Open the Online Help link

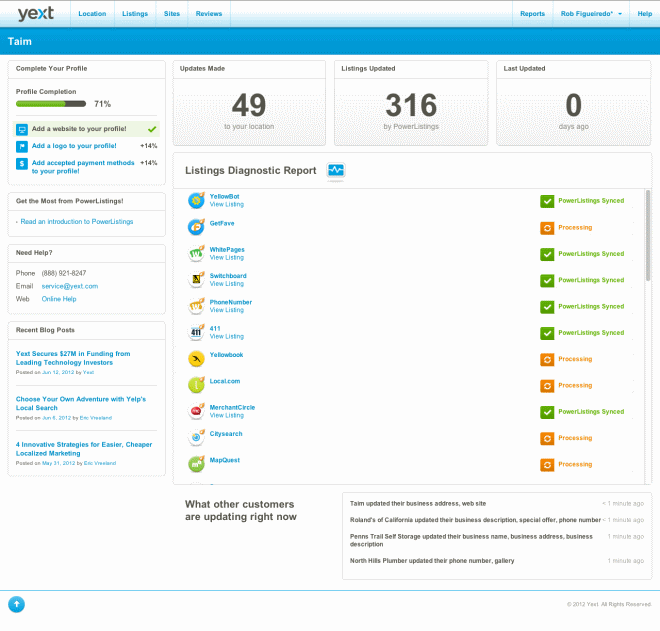coord(59,299)
